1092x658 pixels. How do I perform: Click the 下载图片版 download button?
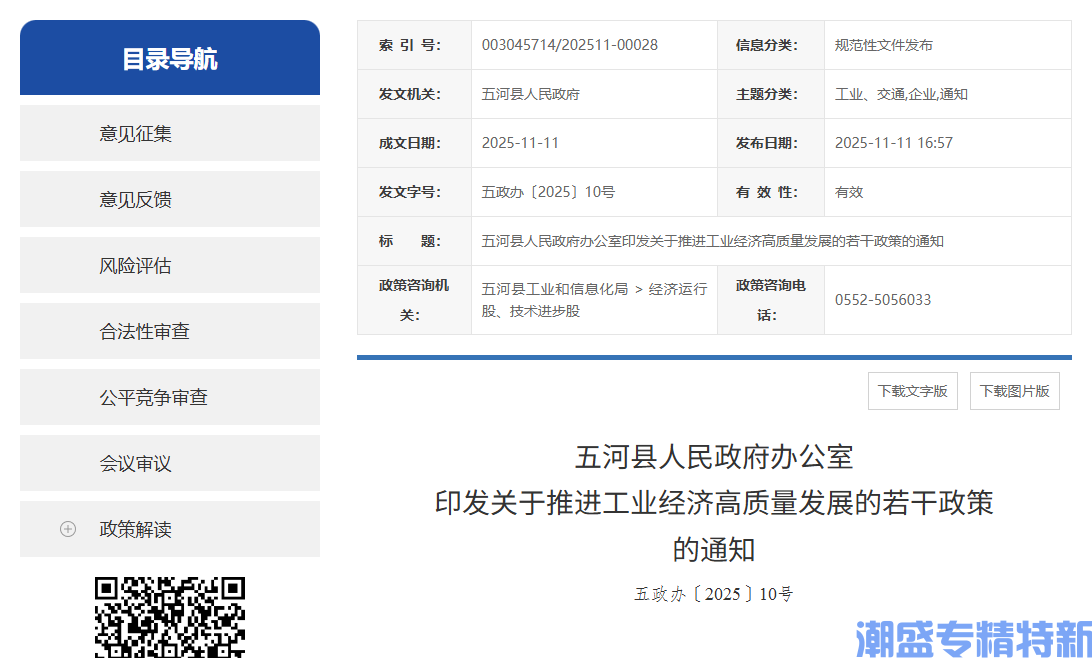pyautogui.click(x=1014, y=390)
